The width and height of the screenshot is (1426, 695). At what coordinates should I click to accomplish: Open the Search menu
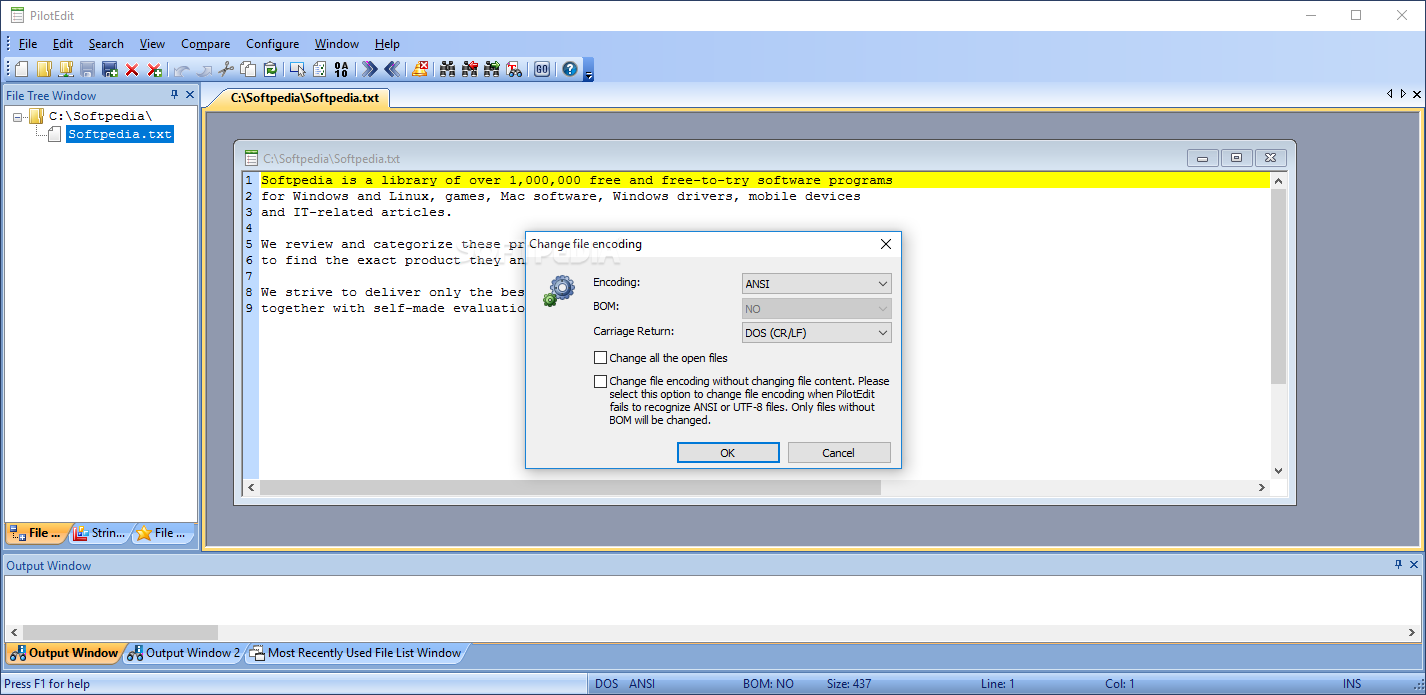(x=106, y=44)
